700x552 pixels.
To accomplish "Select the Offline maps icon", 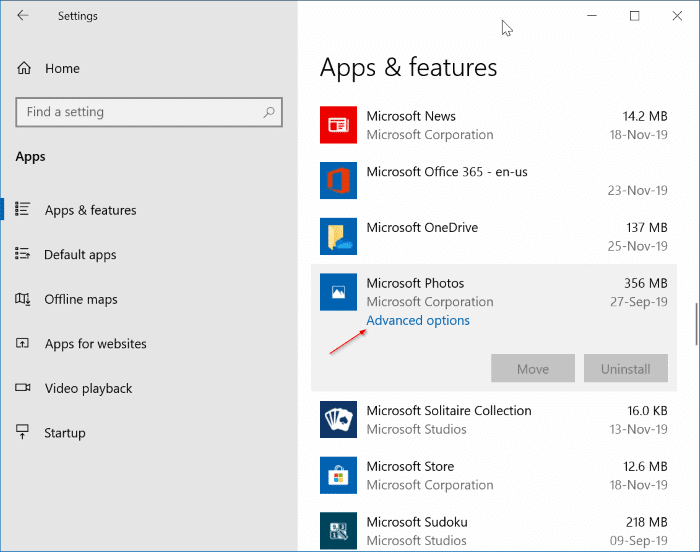I will [x=22, y=298].
